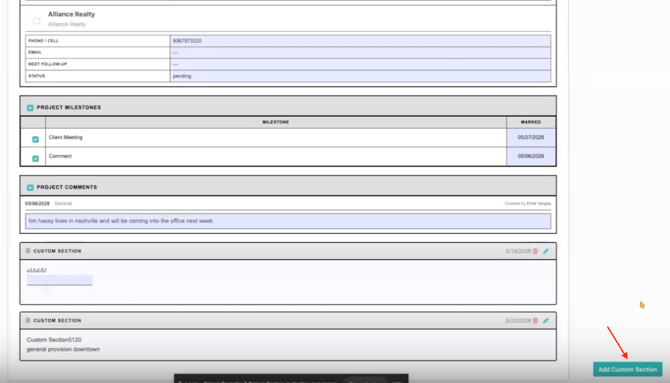Click the Project Comments header title
Viewport: 670px width, 383px height.
pos(67,187)
